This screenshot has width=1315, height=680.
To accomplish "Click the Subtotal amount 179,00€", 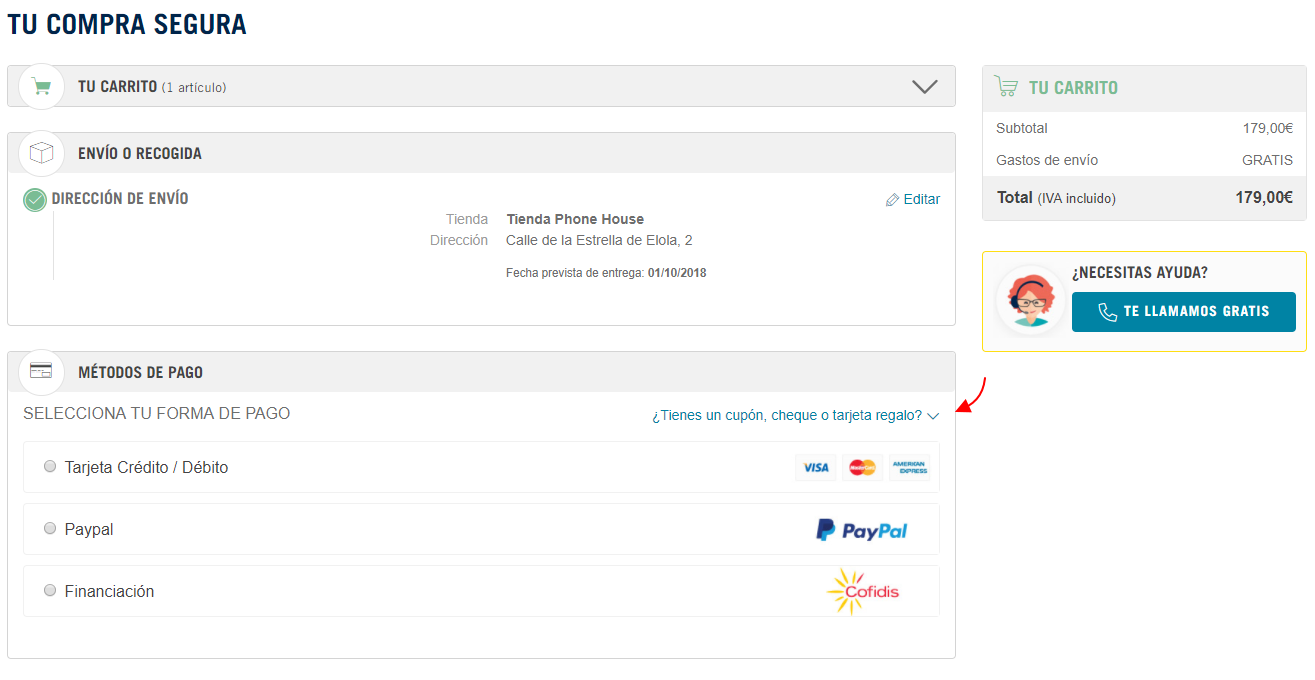I will [1268, 128].
